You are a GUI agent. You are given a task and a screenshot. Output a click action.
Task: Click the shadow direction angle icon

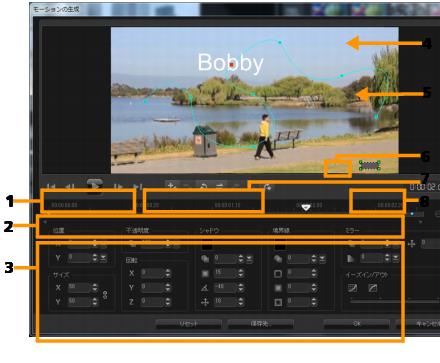click(205, 288)
